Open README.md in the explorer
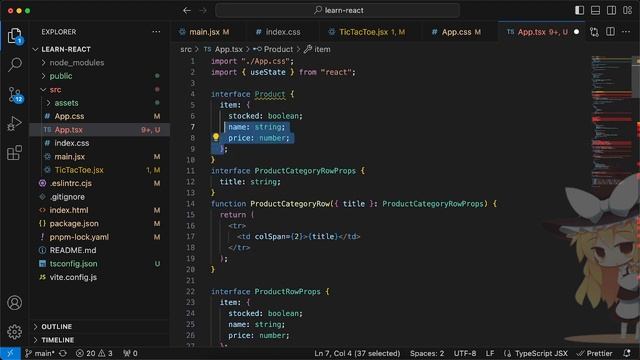The image size is (640, 360). [x=100, y=250]
